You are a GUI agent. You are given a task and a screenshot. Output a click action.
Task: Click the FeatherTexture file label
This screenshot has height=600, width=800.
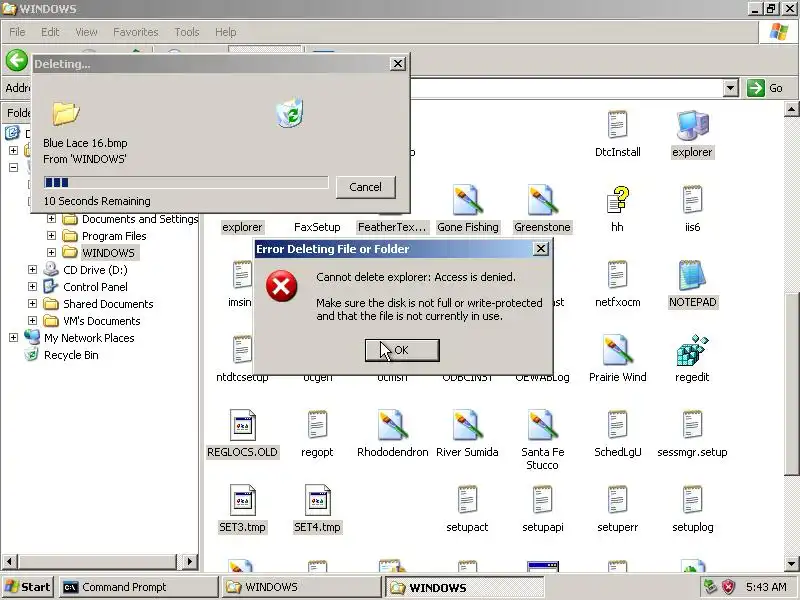pos(392,227)
